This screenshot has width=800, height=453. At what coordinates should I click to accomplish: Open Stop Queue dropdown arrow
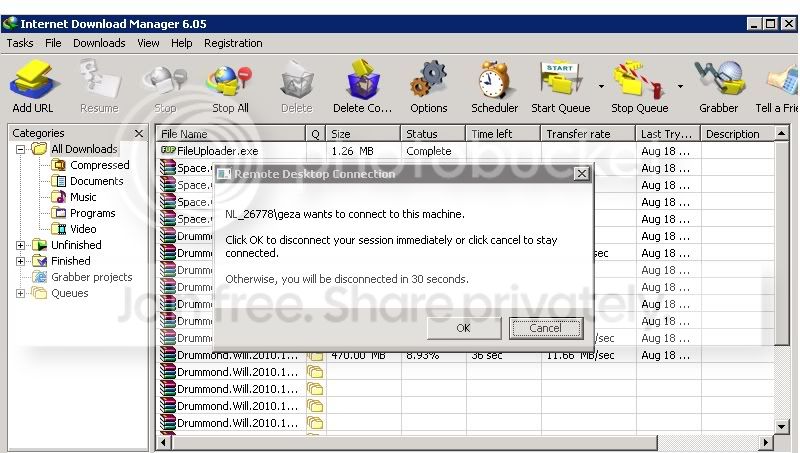(x=680, y=86)
